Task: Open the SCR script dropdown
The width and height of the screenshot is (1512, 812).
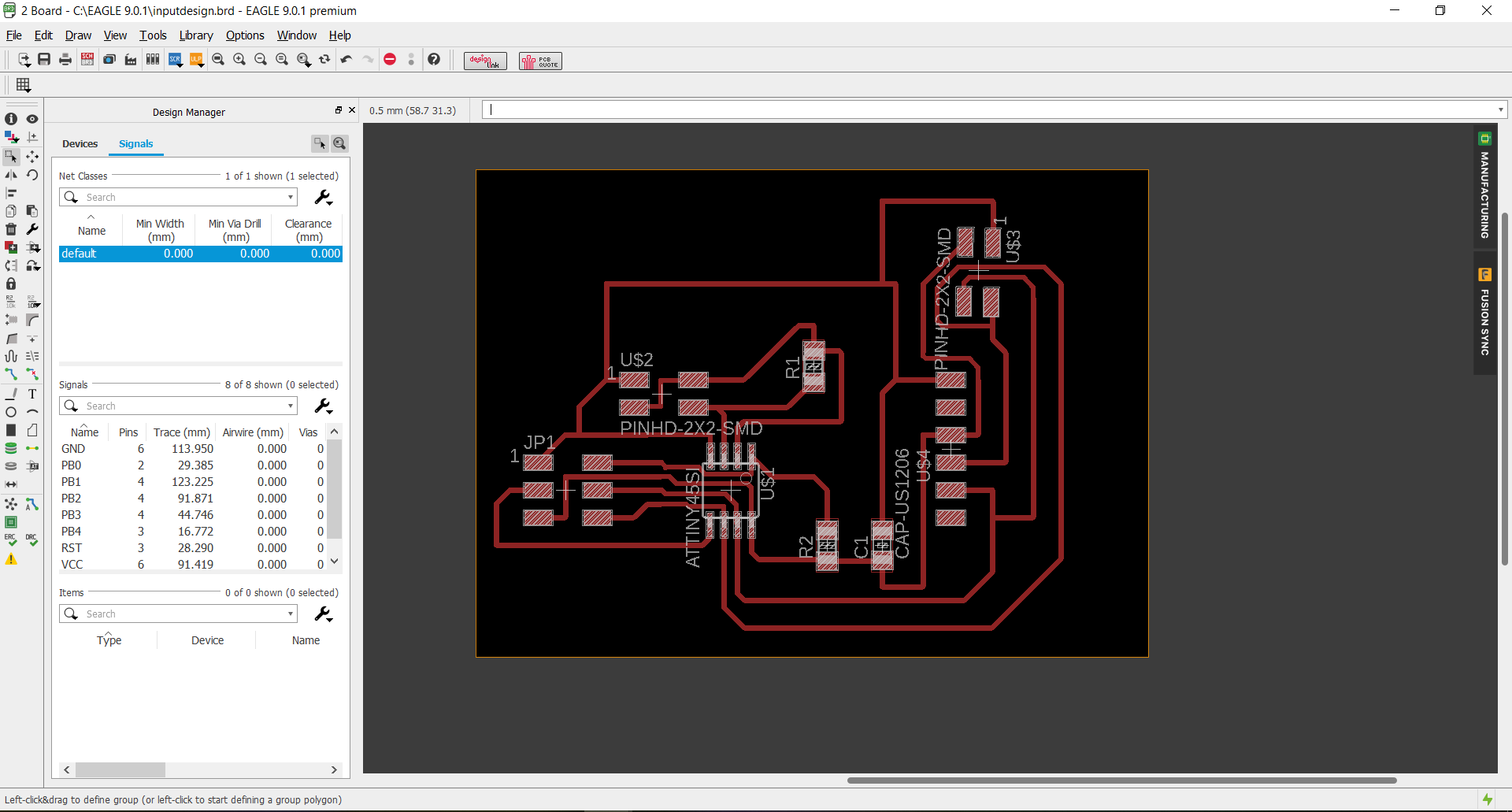Action: pos(176,60)
